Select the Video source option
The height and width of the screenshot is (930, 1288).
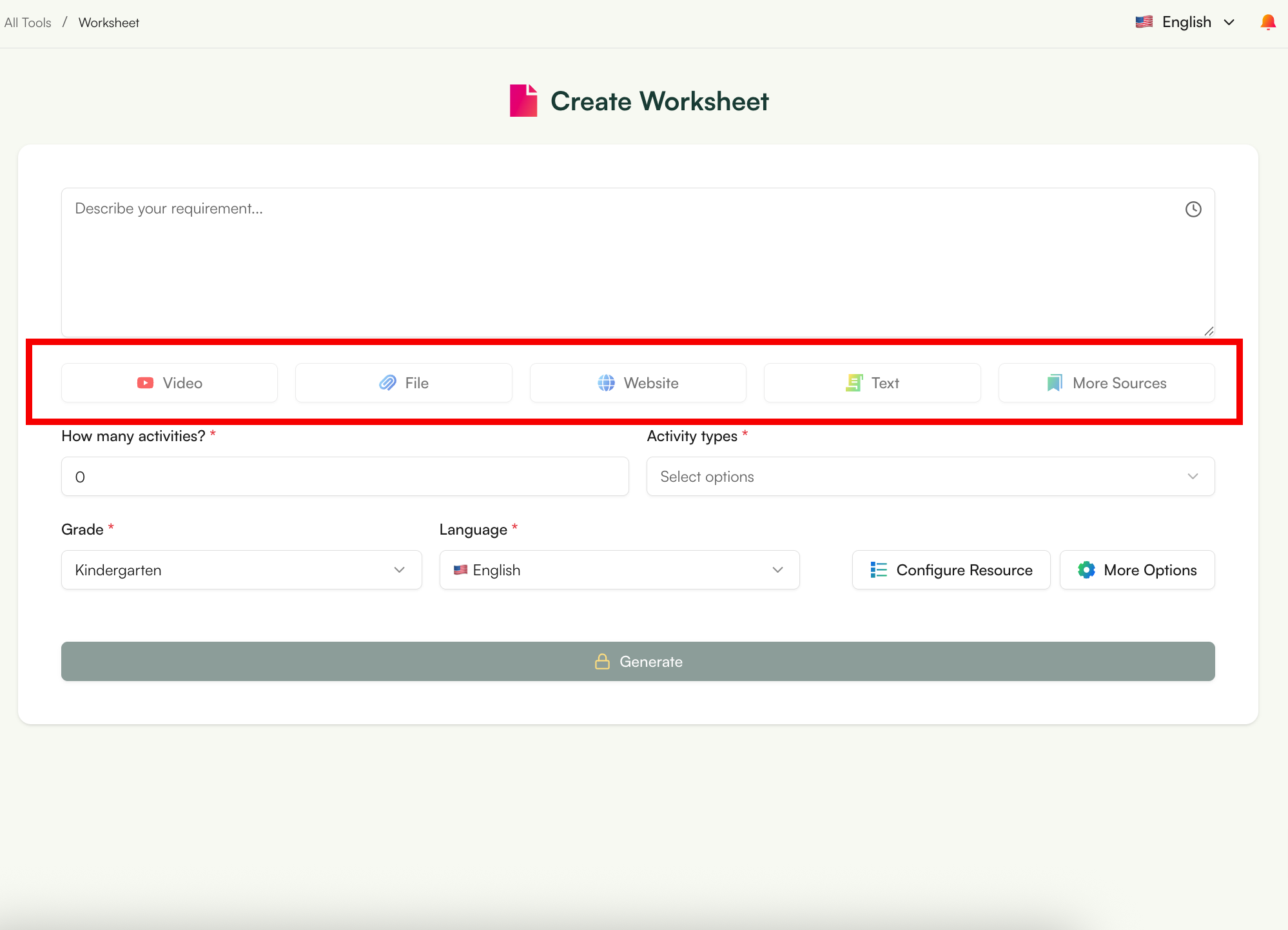click(x=169, y=382)
